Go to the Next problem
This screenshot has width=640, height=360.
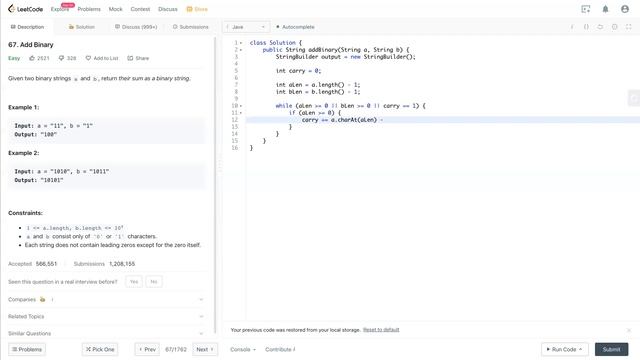click(x=205, y=349)
